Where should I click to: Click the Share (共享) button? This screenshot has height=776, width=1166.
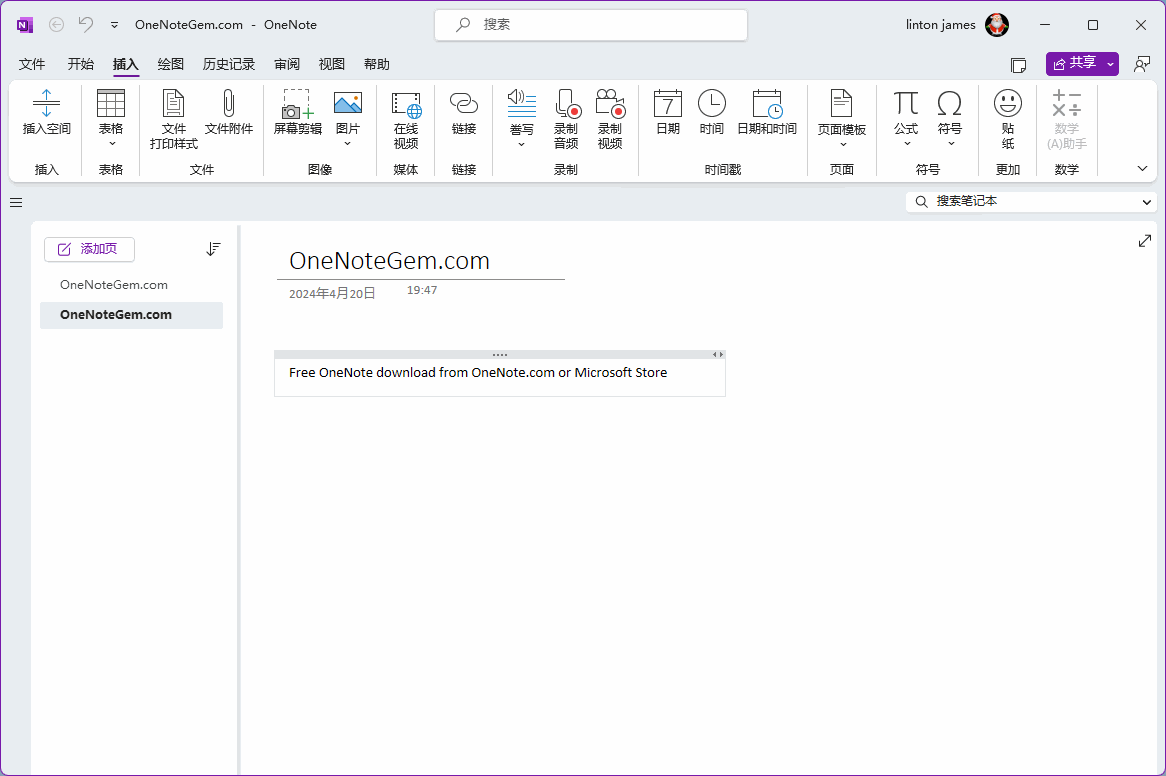[1074, 63]
